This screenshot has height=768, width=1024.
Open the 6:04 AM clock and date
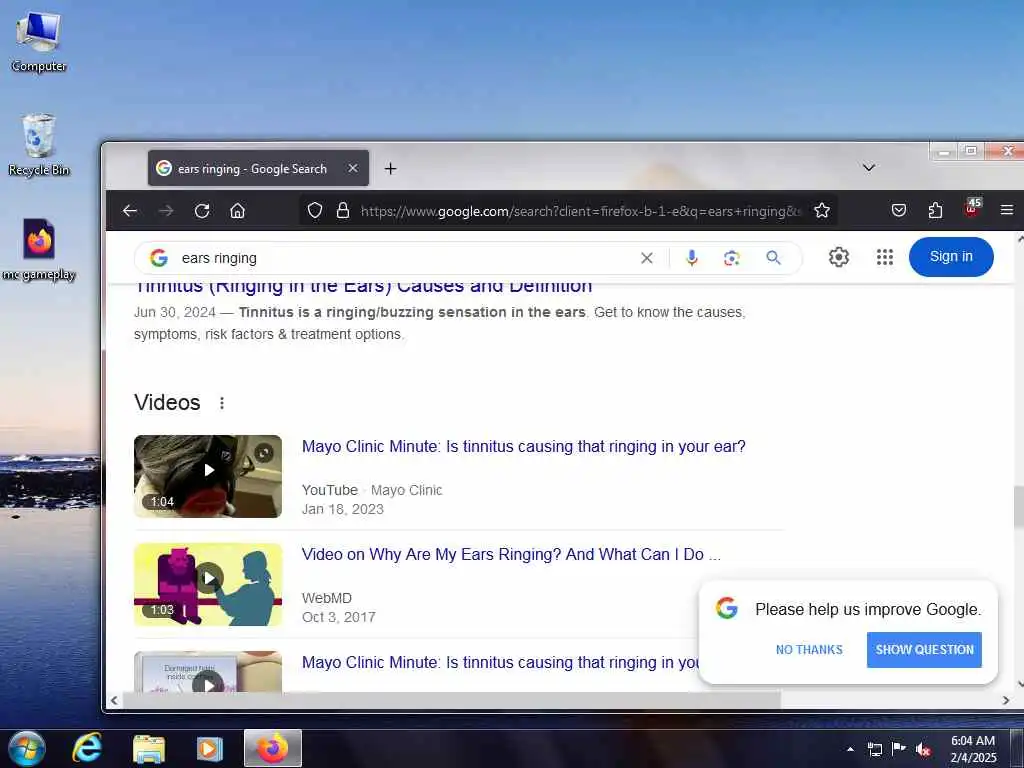click(x=973, y=749)
